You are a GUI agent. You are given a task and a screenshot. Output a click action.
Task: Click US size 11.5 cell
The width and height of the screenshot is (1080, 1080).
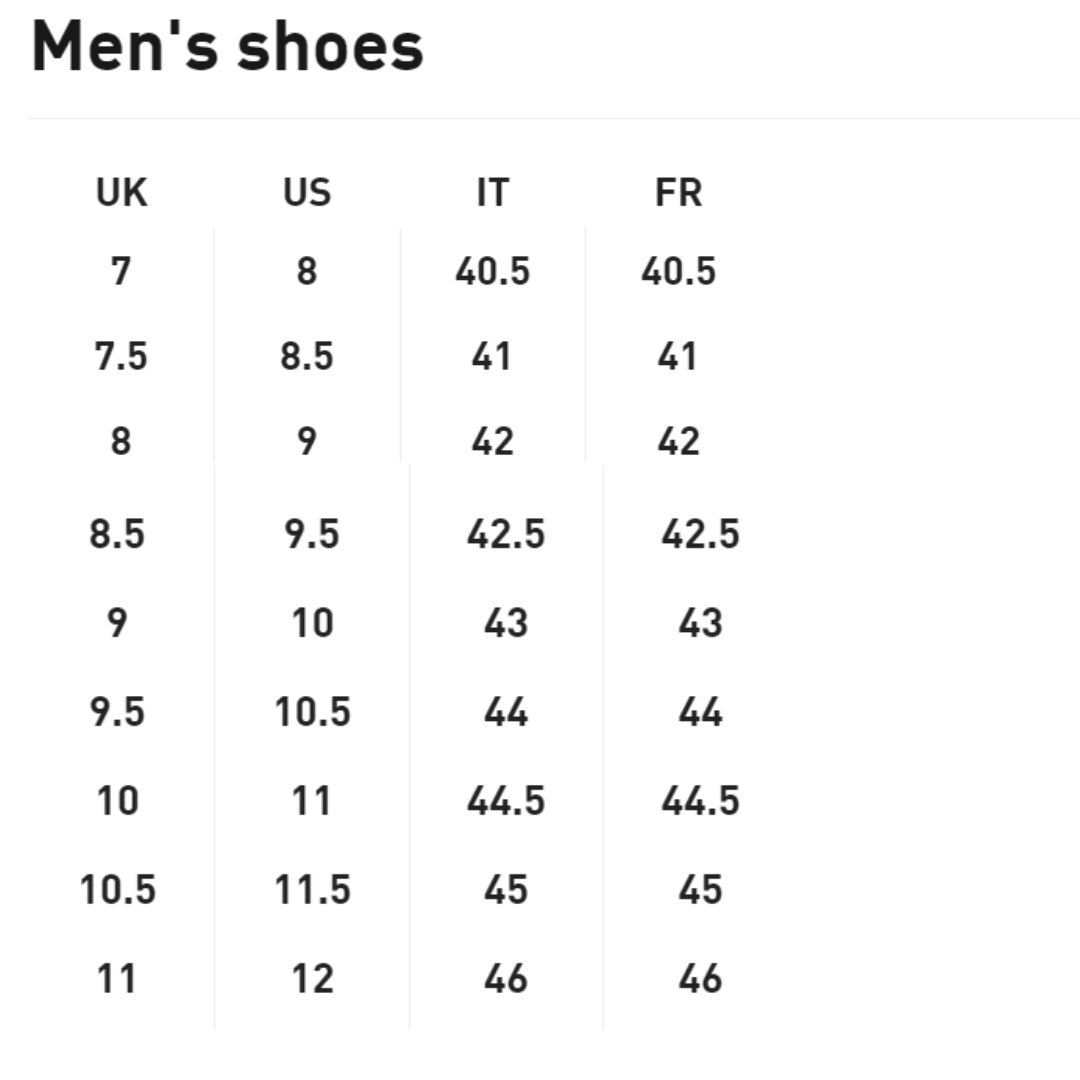coord(313,889)
